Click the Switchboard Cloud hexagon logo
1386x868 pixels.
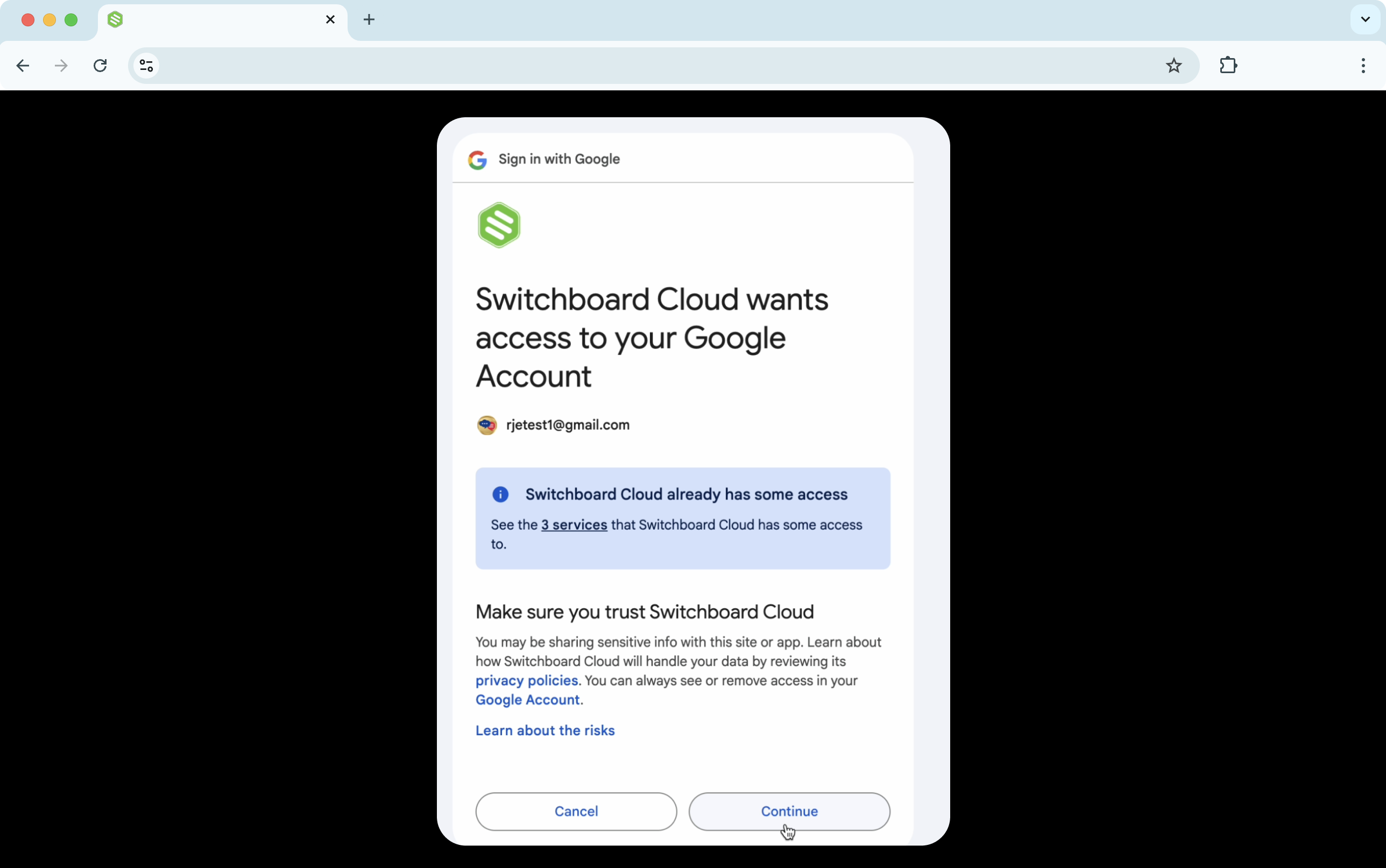click(x=499, y=225)
